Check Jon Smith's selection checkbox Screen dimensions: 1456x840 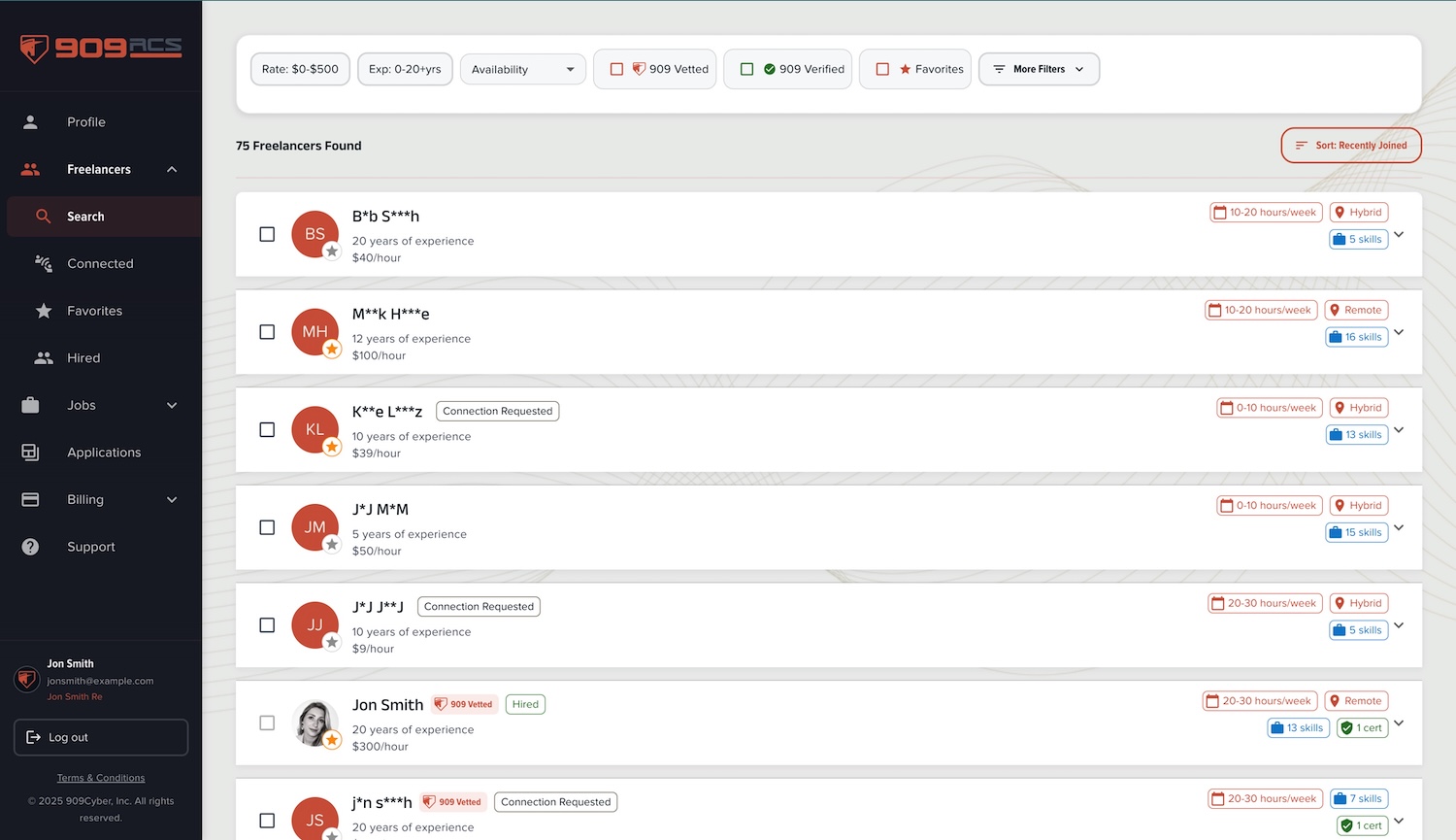pos(267,722)
